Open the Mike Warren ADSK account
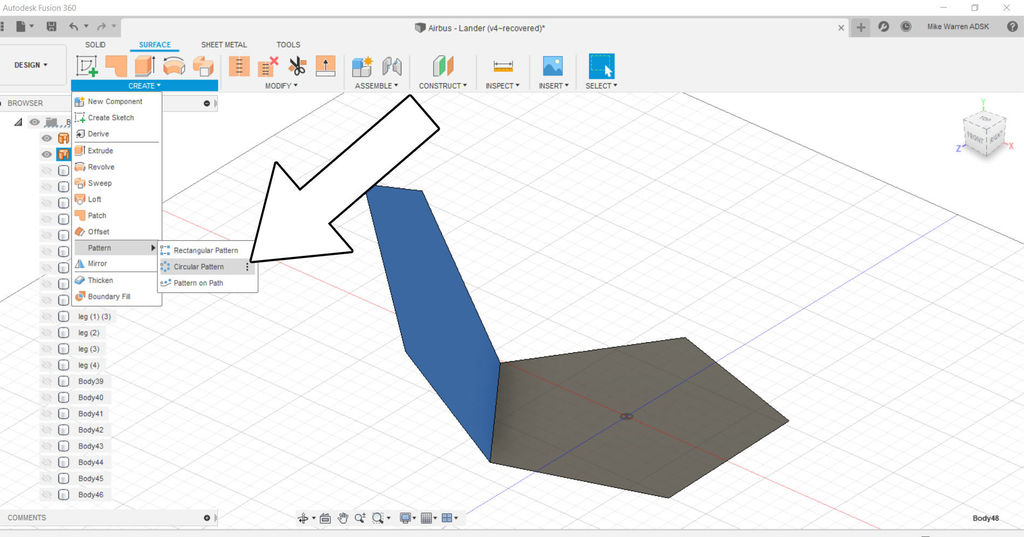 click(958, 27)
